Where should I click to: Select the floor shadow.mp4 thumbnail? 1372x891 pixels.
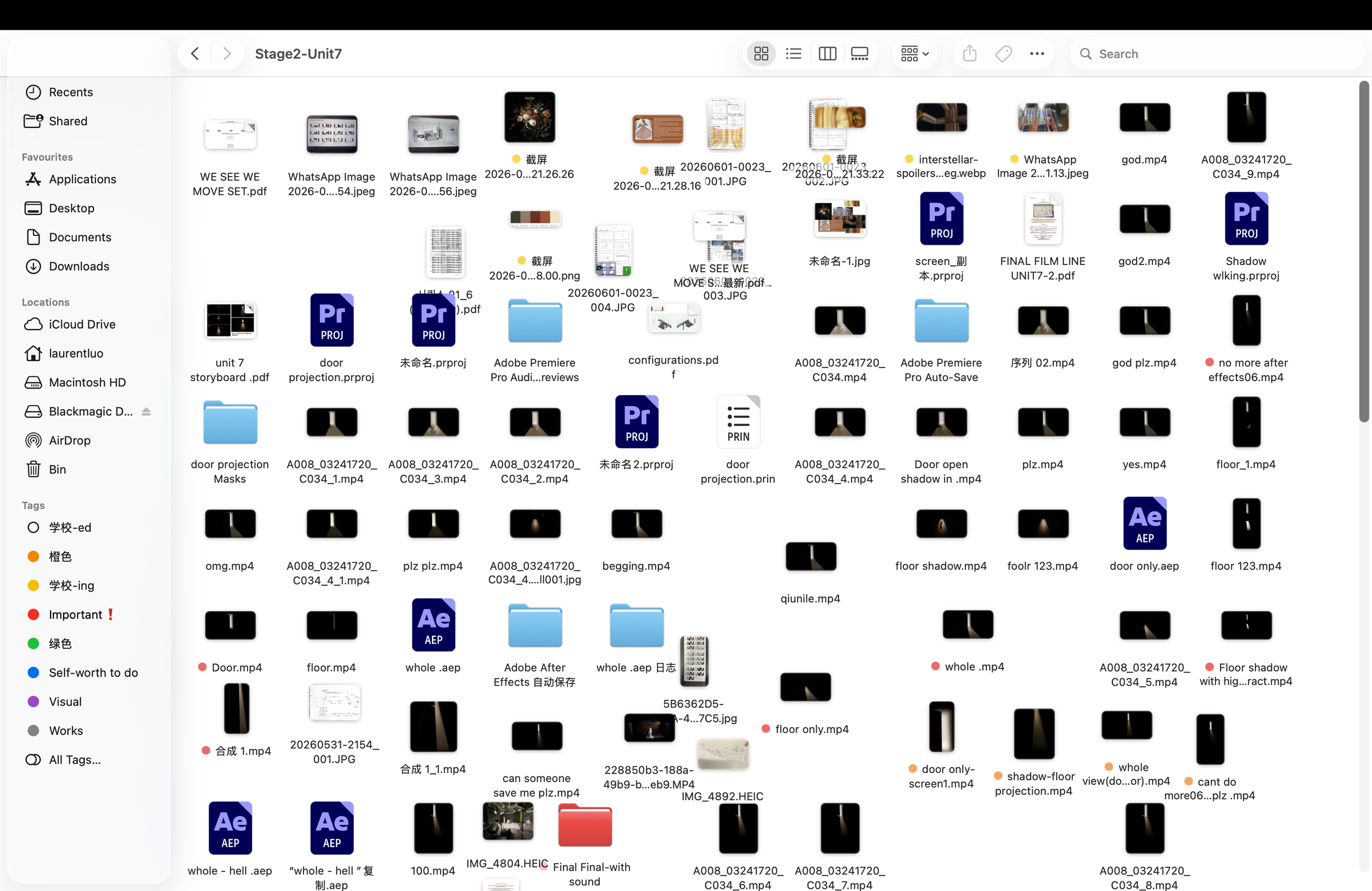click(941, 523)
